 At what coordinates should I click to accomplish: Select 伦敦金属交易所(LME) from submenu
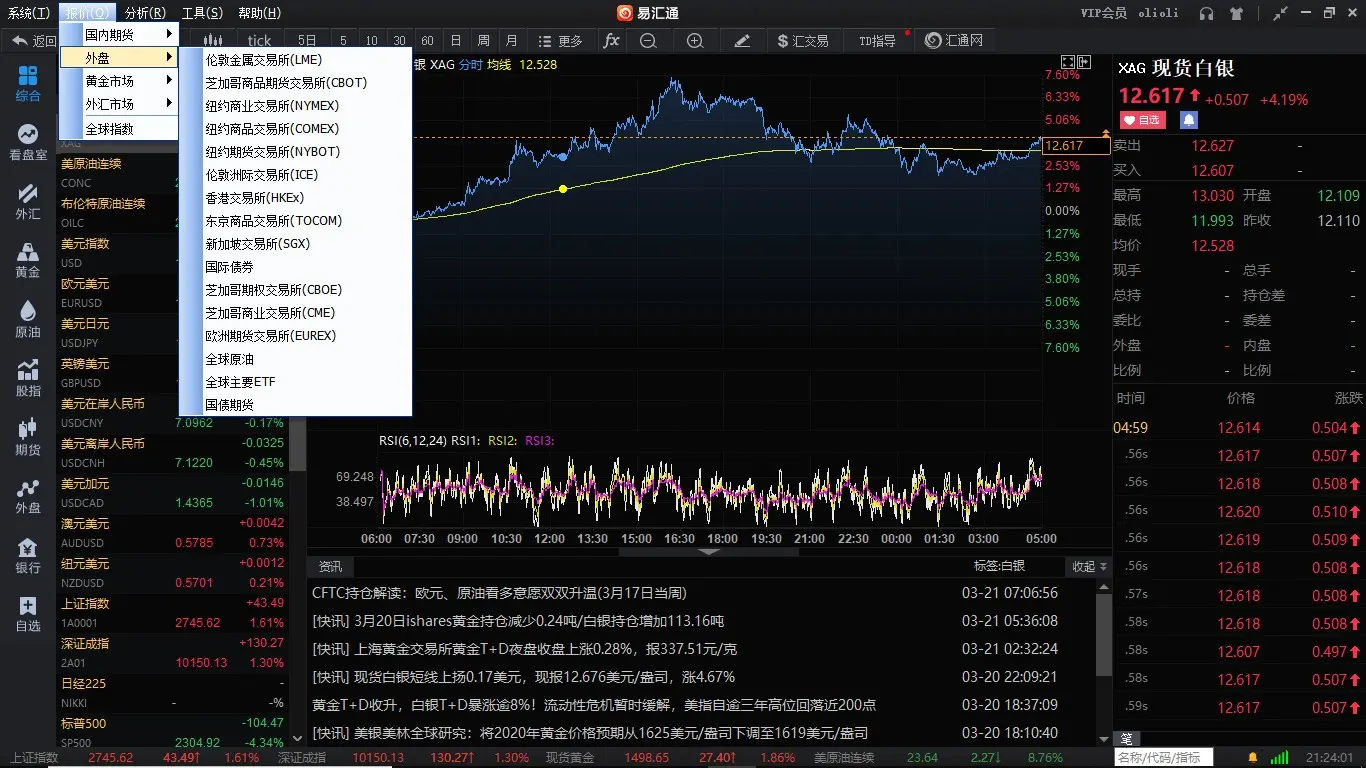pos(296,60)
